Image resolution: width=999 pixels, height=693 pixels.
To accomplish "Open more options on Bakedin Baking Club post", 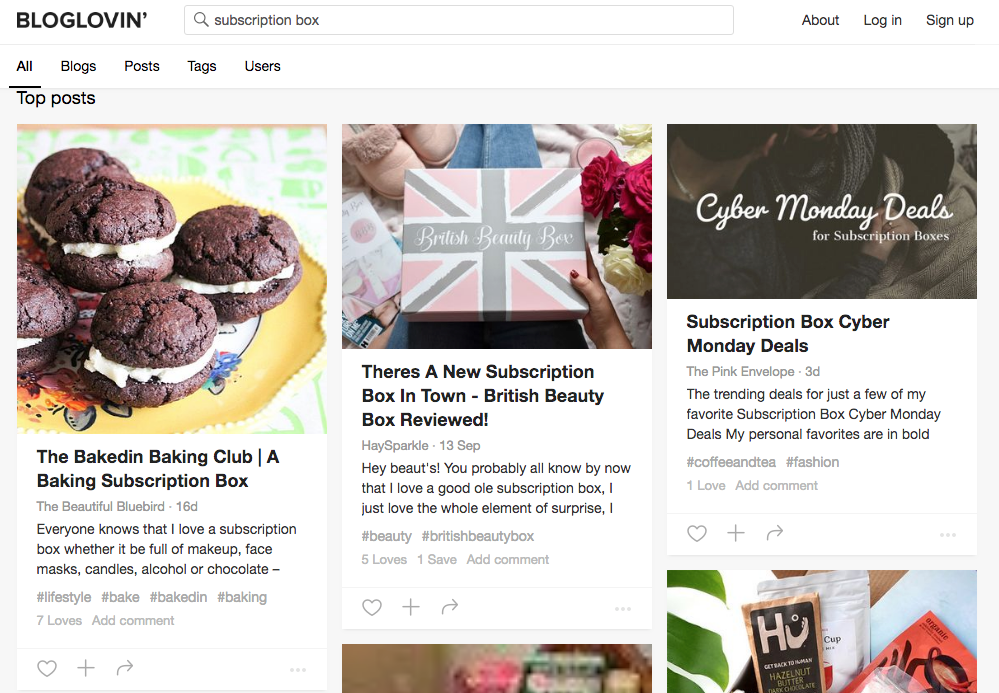I will point(298,670).
